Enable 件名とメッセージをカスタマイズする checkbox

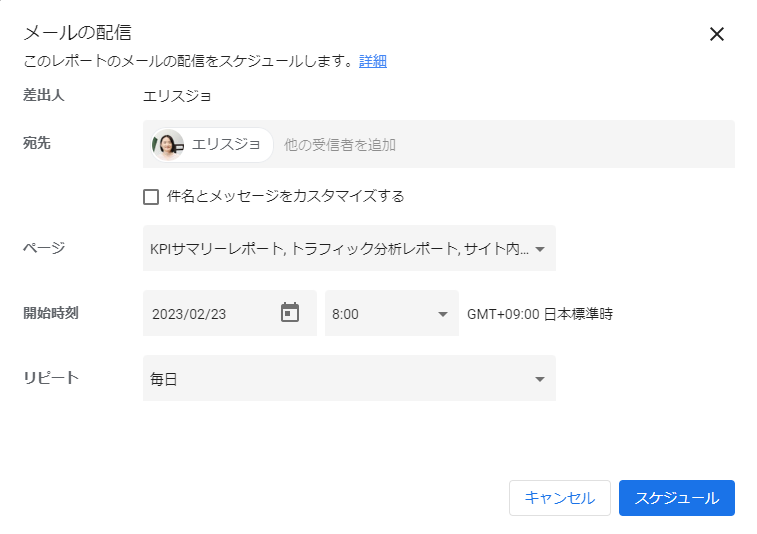click(x=151, y=197)
